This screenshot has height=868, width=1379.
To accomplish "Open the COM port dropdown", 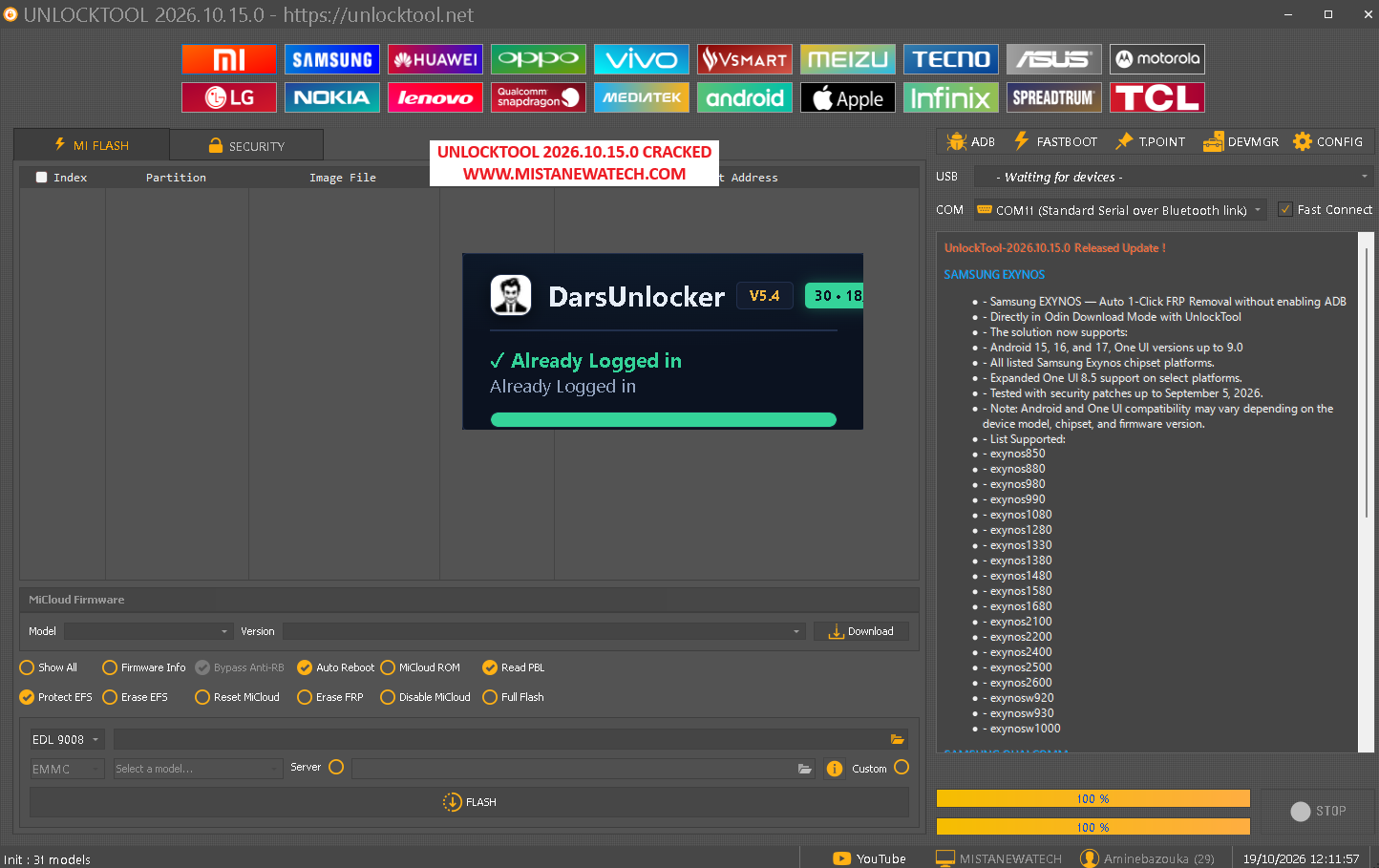I will (1120, 210).
